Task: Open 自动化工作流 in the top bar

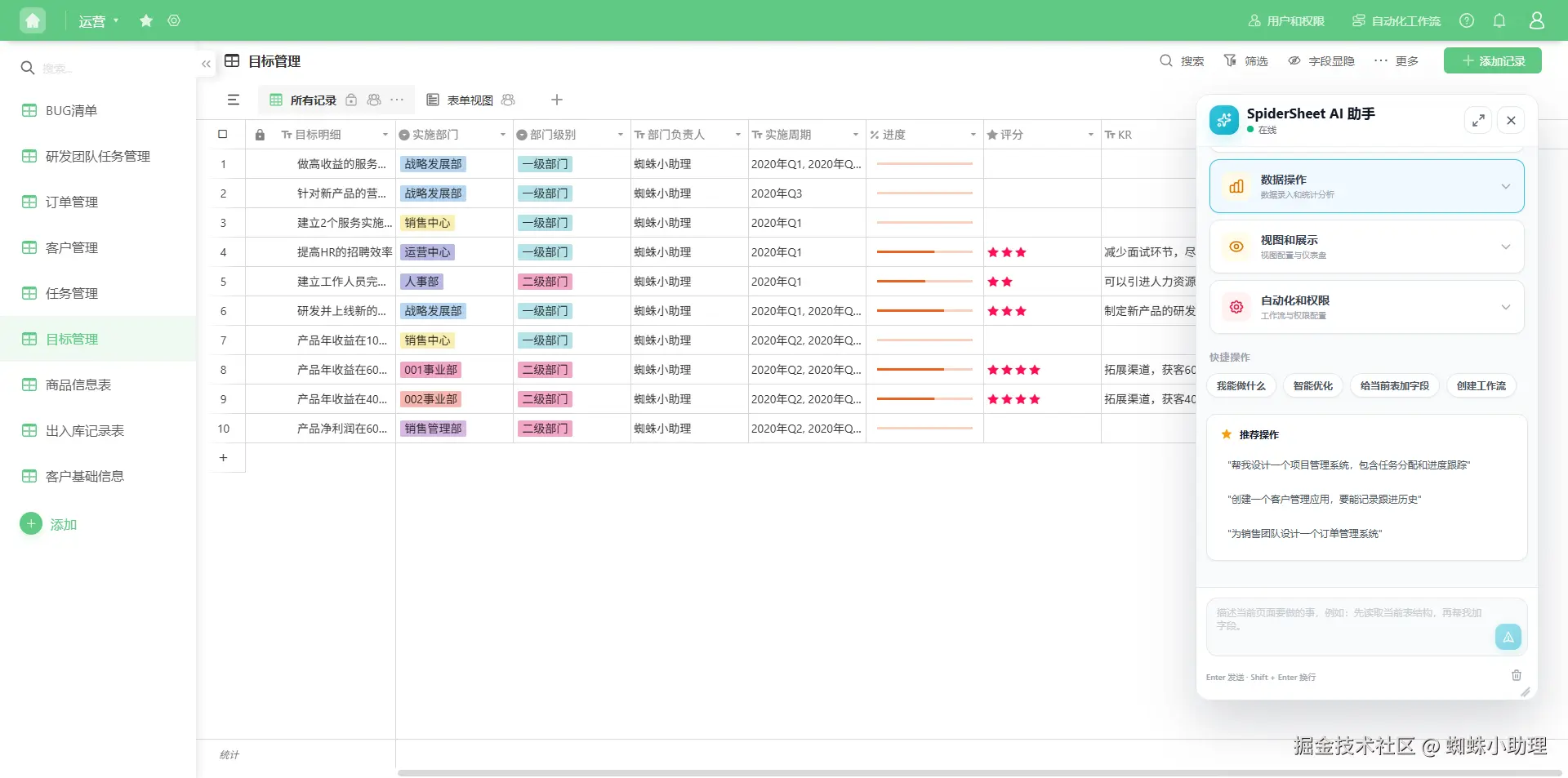Action: point(1396,21)
